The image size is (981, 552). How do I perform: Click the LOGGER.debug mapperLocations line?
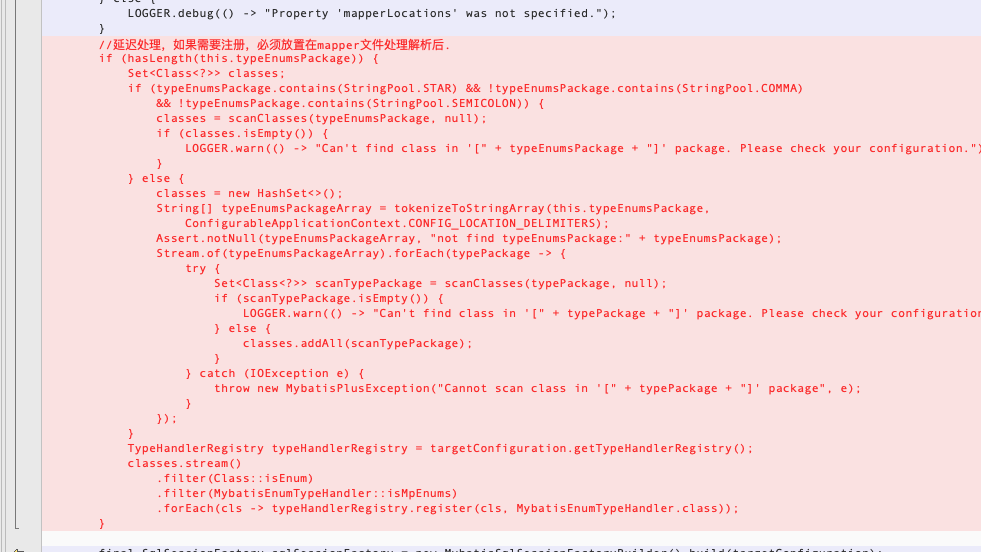(x=372, y=13)
